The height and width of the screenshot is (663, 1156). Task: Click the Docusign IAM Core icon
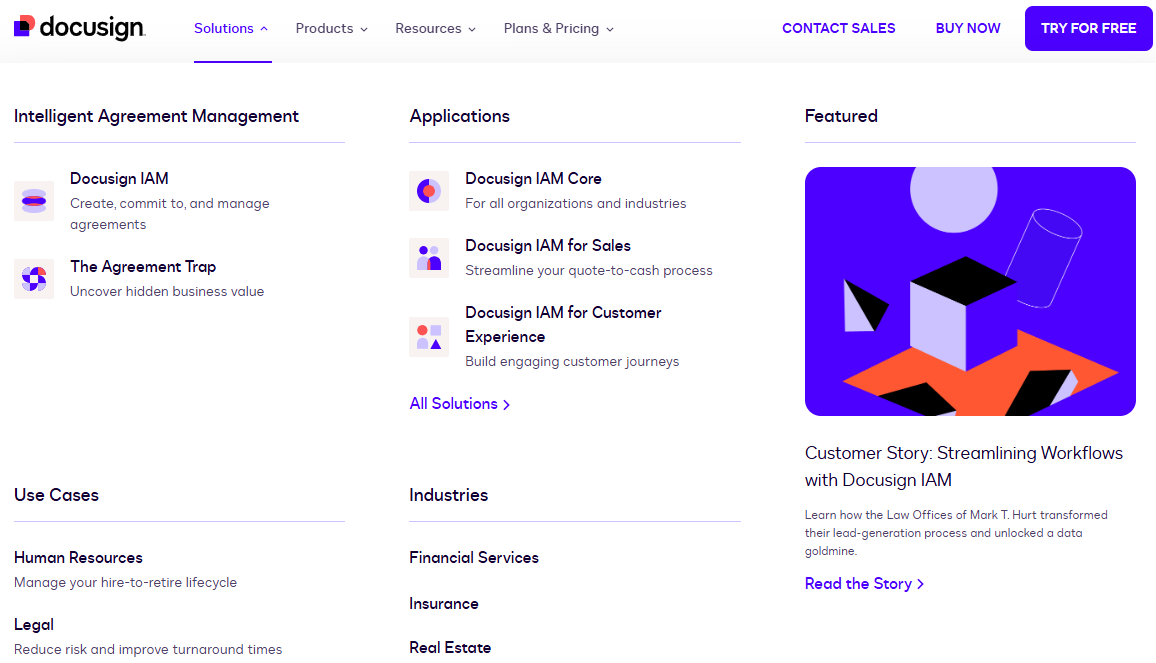pyautogui.click(x=429, y=191)
